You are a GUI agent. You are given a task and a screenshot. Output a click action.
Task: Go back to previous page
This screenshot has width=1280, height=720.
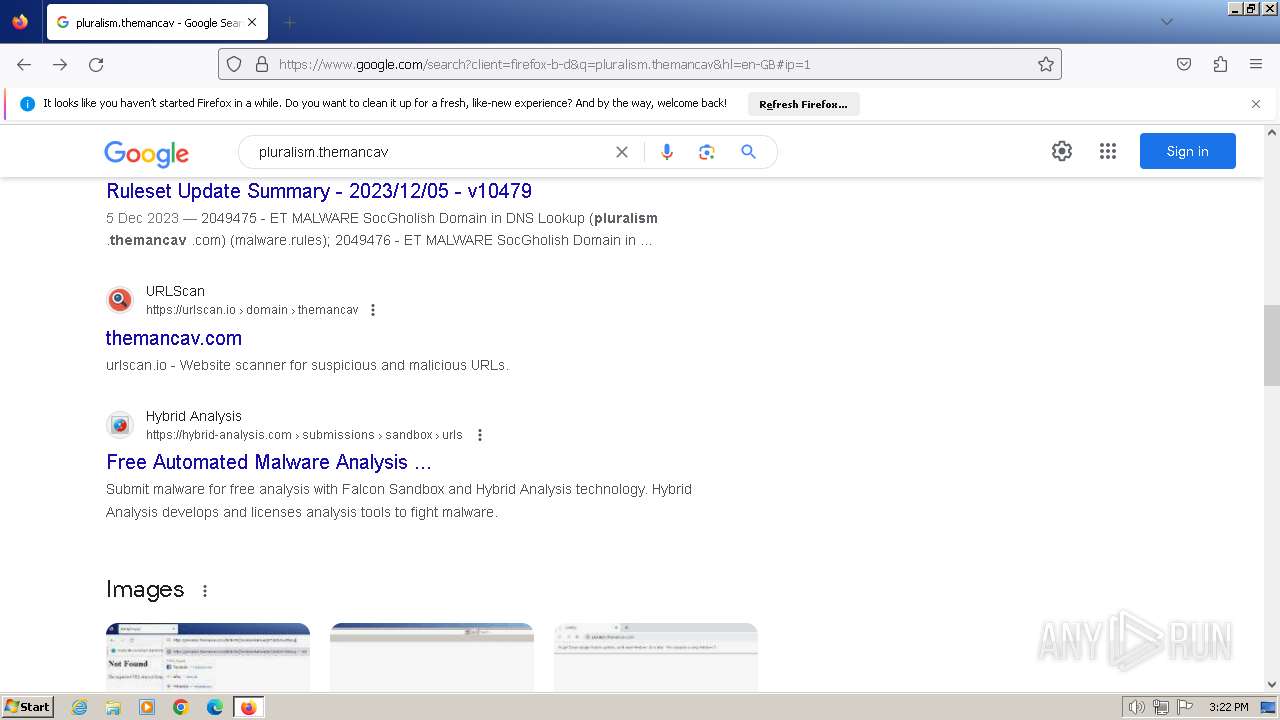24,64
